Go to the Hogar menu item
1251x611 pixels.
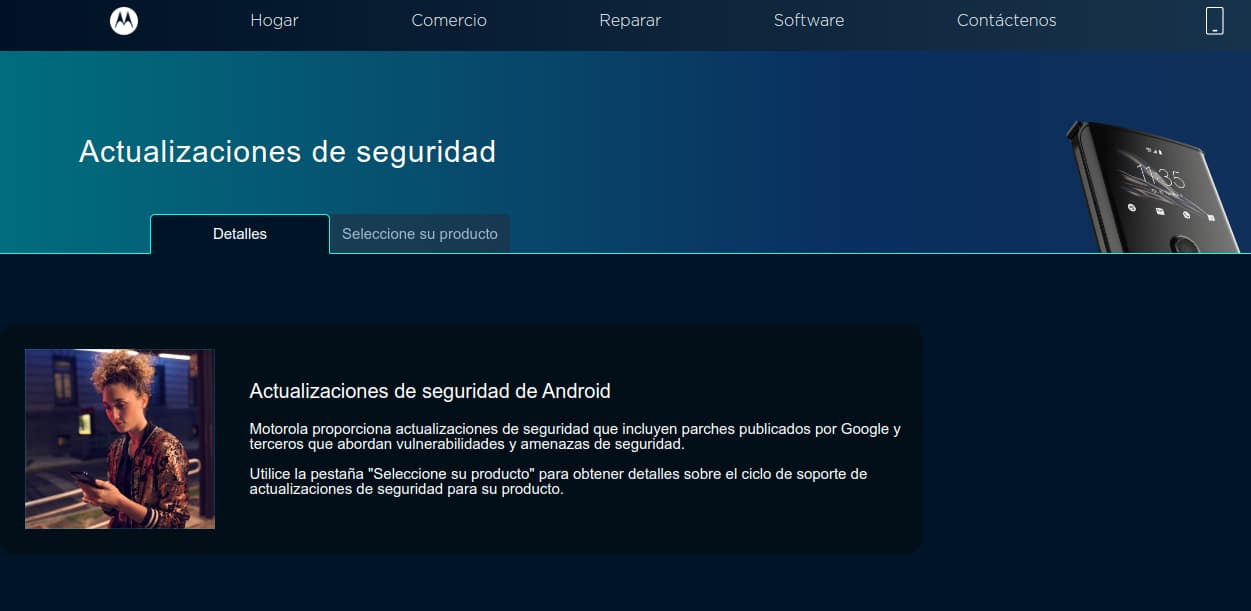(274, 20)
